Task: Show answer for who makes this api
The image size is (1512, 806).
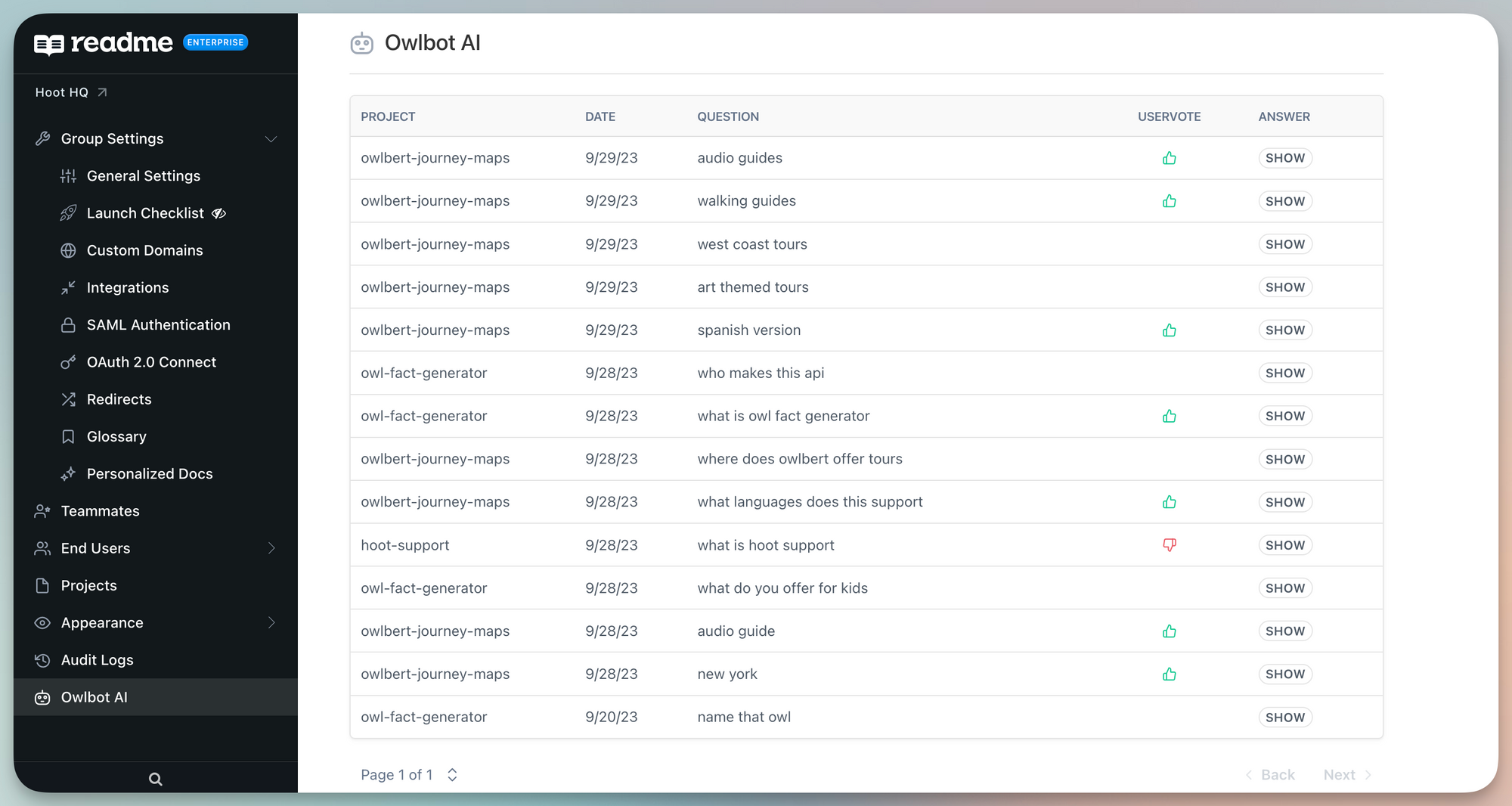Action: 1285,374
